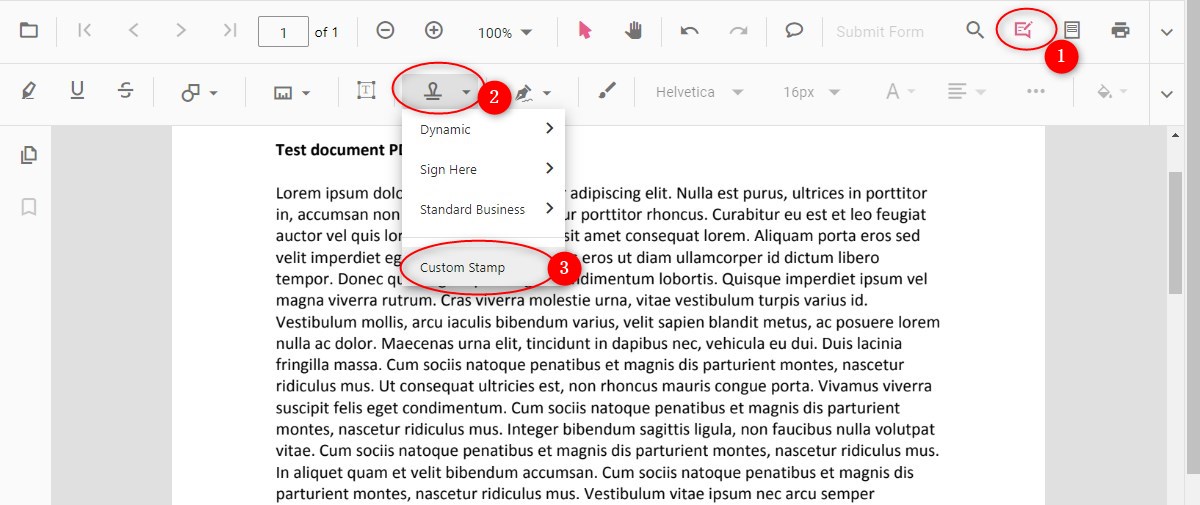Open the search magnifier tool
Image resolution: width=1200 pixels, height=505 pixels.
point(975,30)
